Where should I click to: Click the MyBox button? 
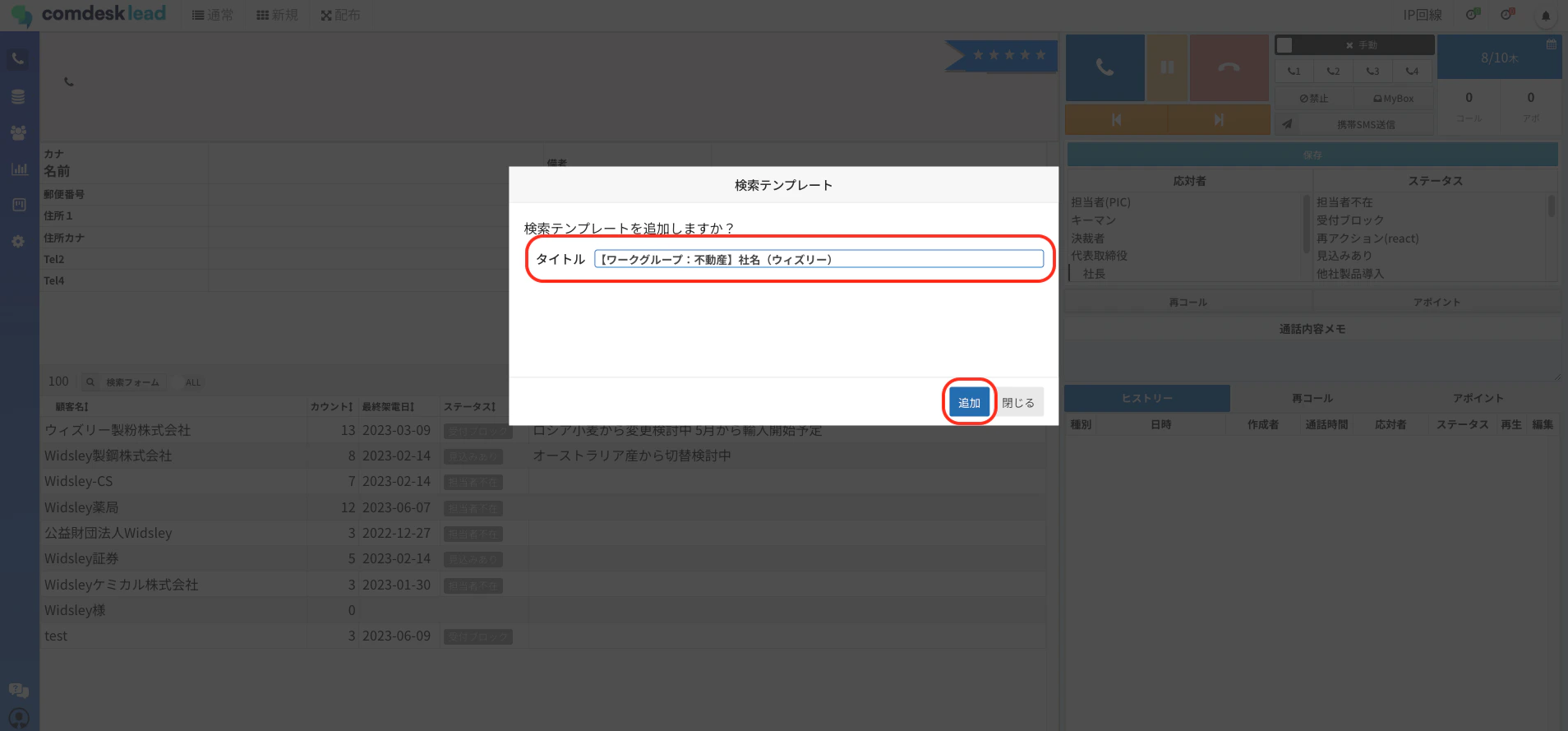pos(1394,98)
